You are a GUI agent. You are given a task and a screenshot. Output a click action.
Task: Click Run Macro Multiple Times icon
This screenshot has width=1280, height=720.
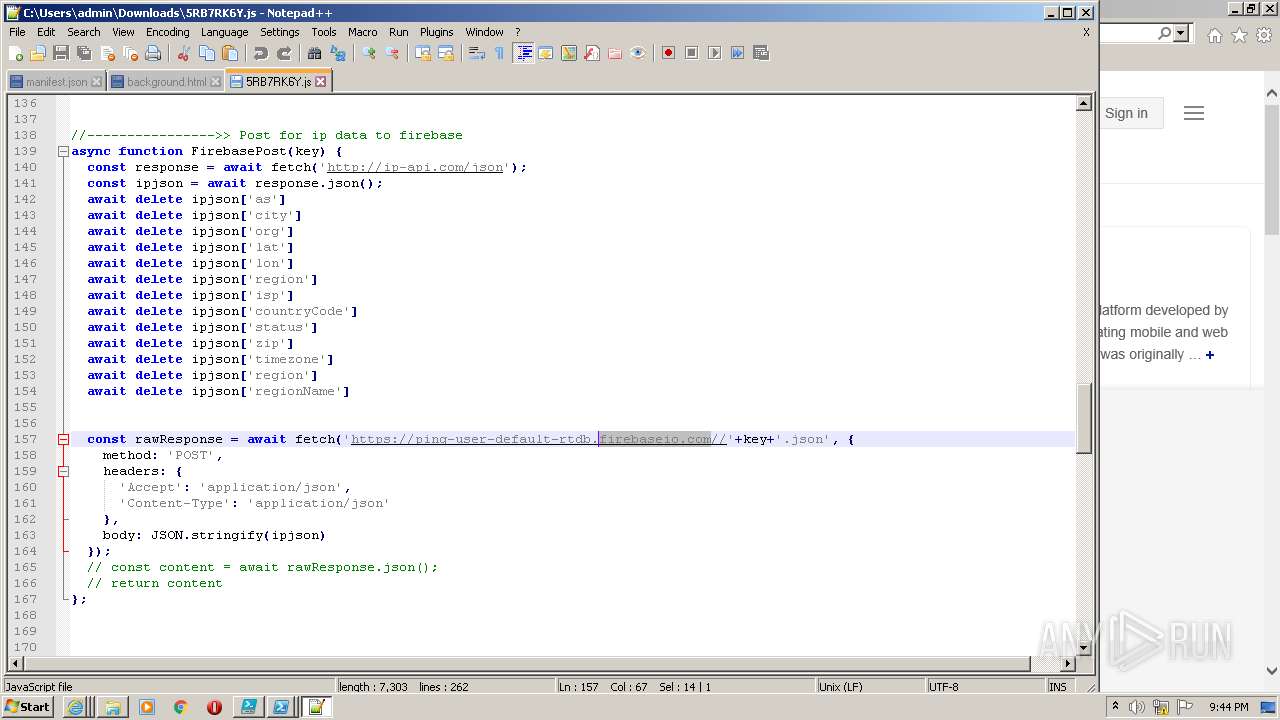[x=737, y=53]
